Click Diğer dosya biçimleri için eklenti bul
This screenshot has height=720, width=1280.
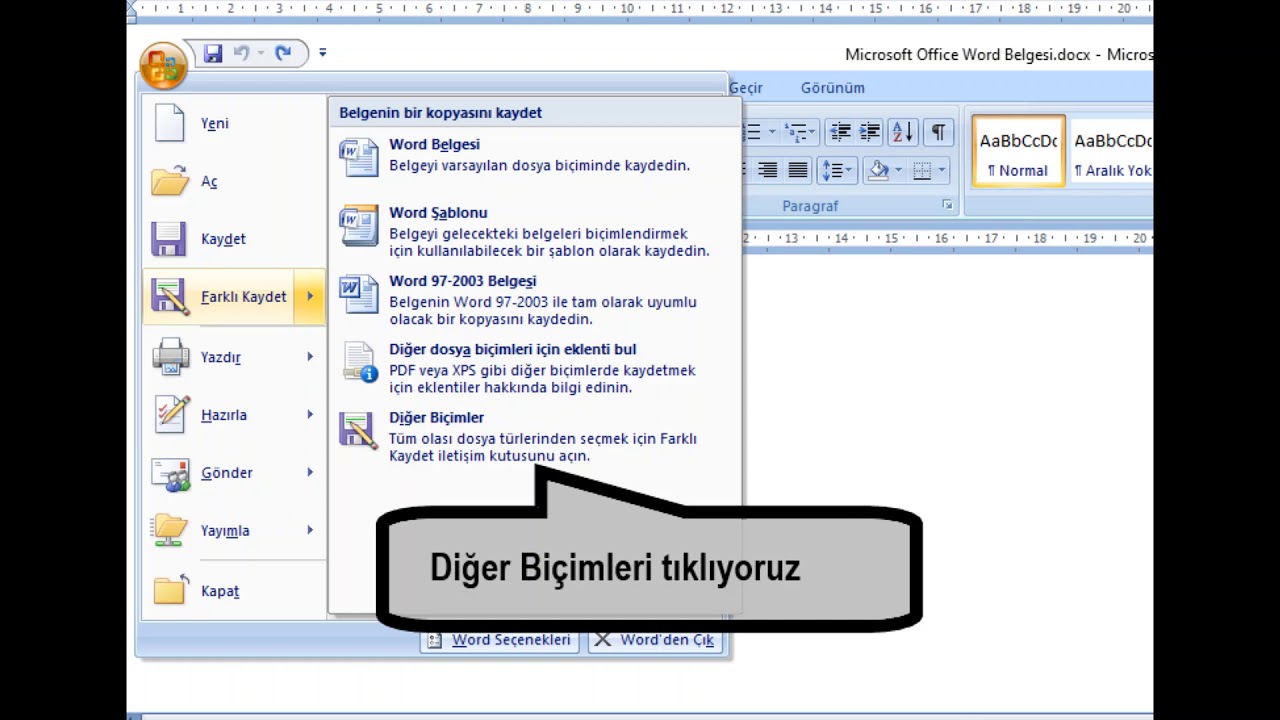pyautogui.click(x=534, y=368)
